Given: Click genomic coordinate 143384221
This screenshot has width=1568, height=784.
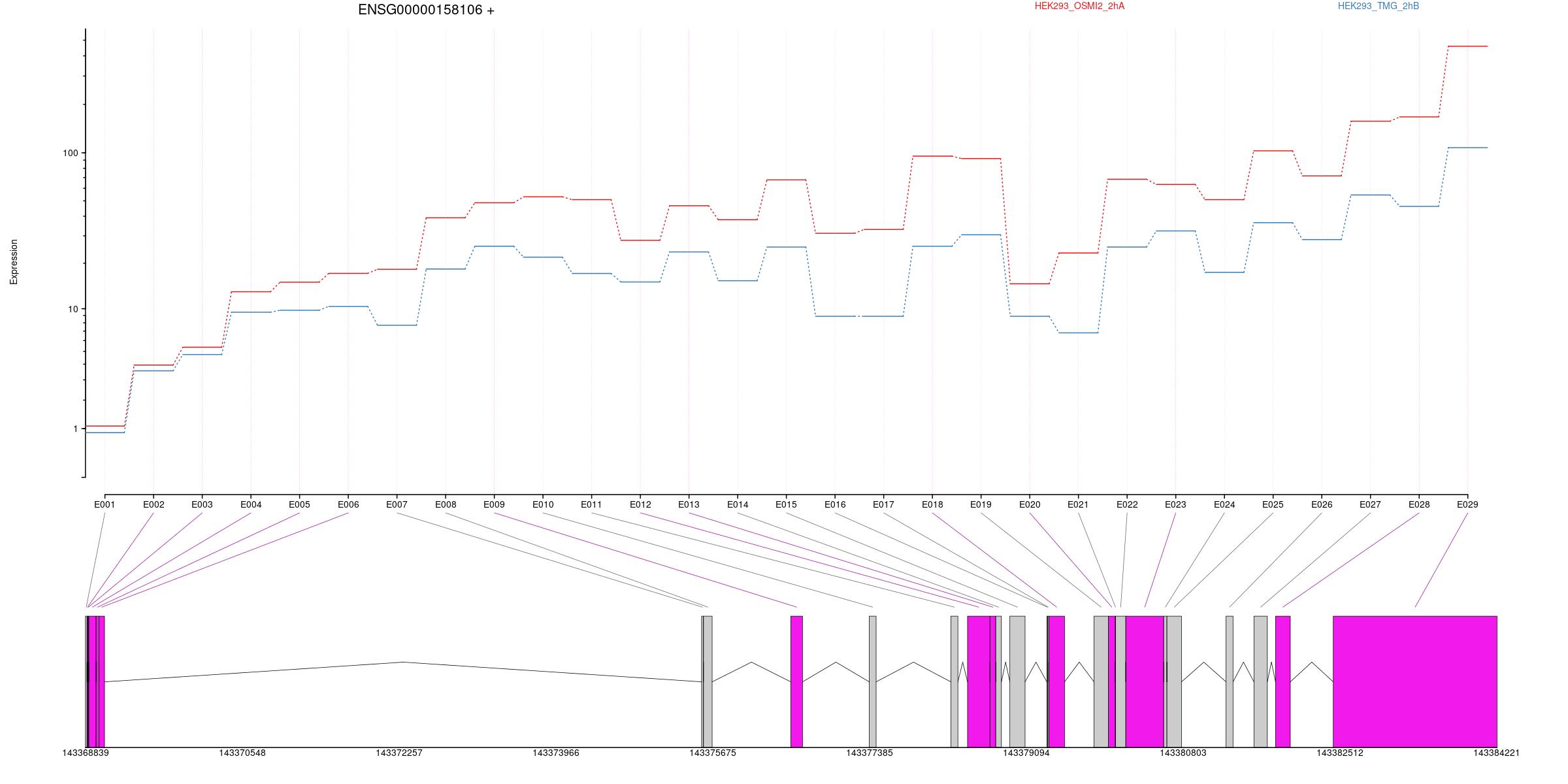Looking at the screenshot, I should point(1497,753).
